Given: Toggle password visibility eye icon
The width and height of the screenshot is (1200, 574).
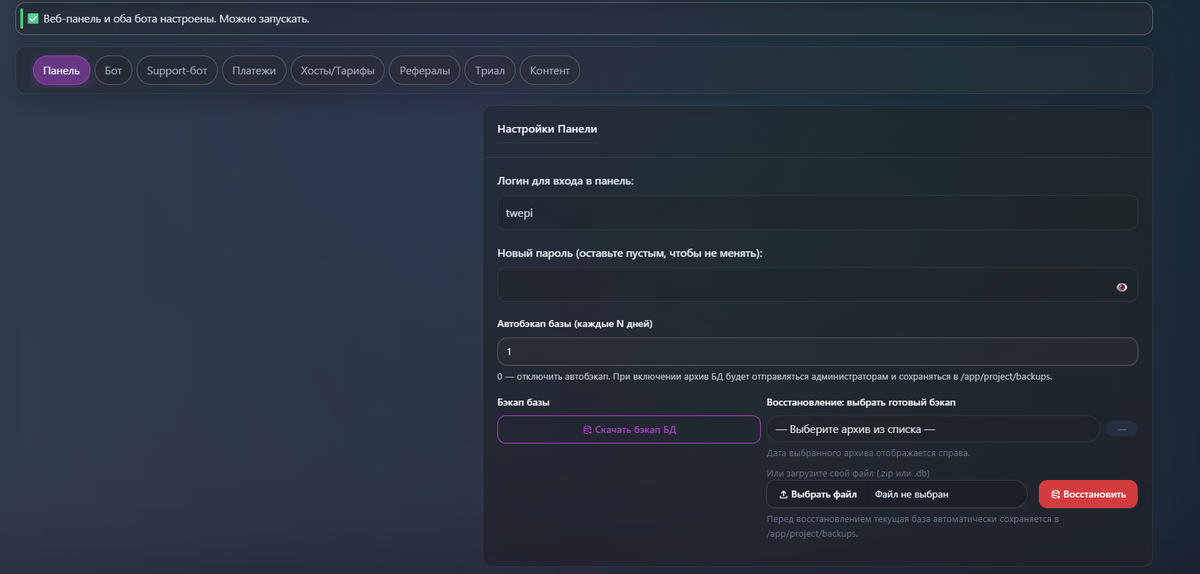Looking at the screenshot, I should point(1121,287).
